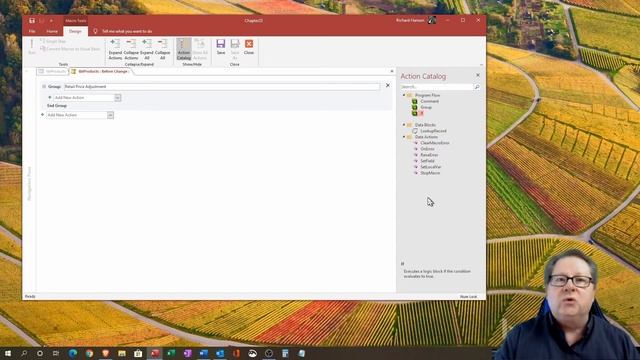The image size is (640, 360).
Task: Open Word from the taskbar
Action: pyautogui.click(x=204, y=353)
